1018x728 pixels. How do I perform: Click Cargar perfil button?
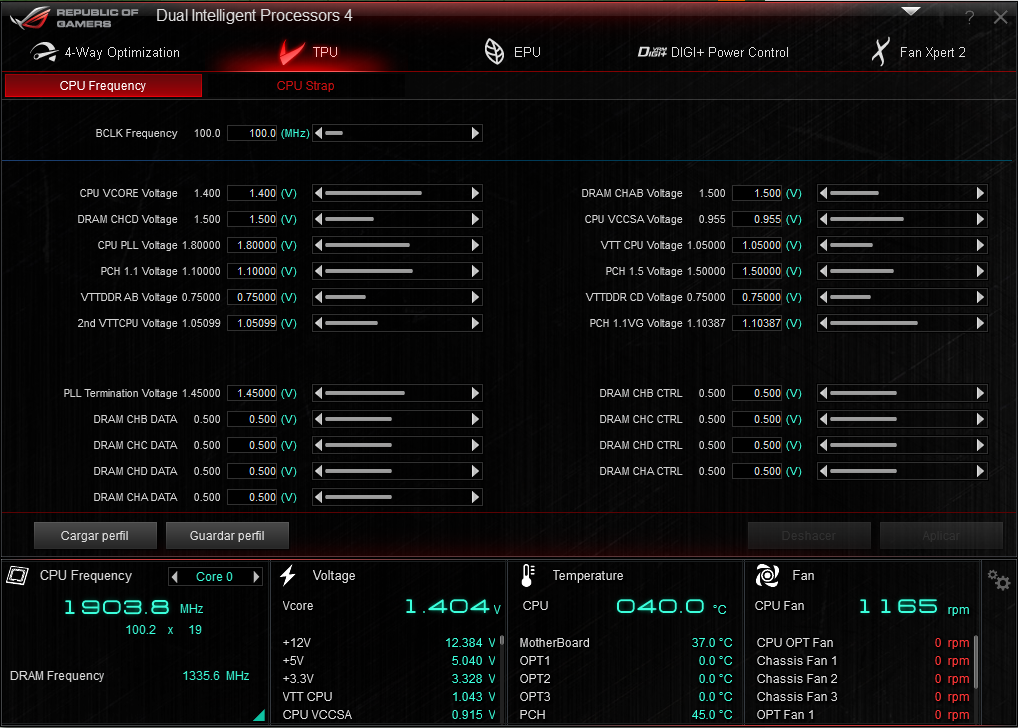pyautogui.click(x=95, y=536)
